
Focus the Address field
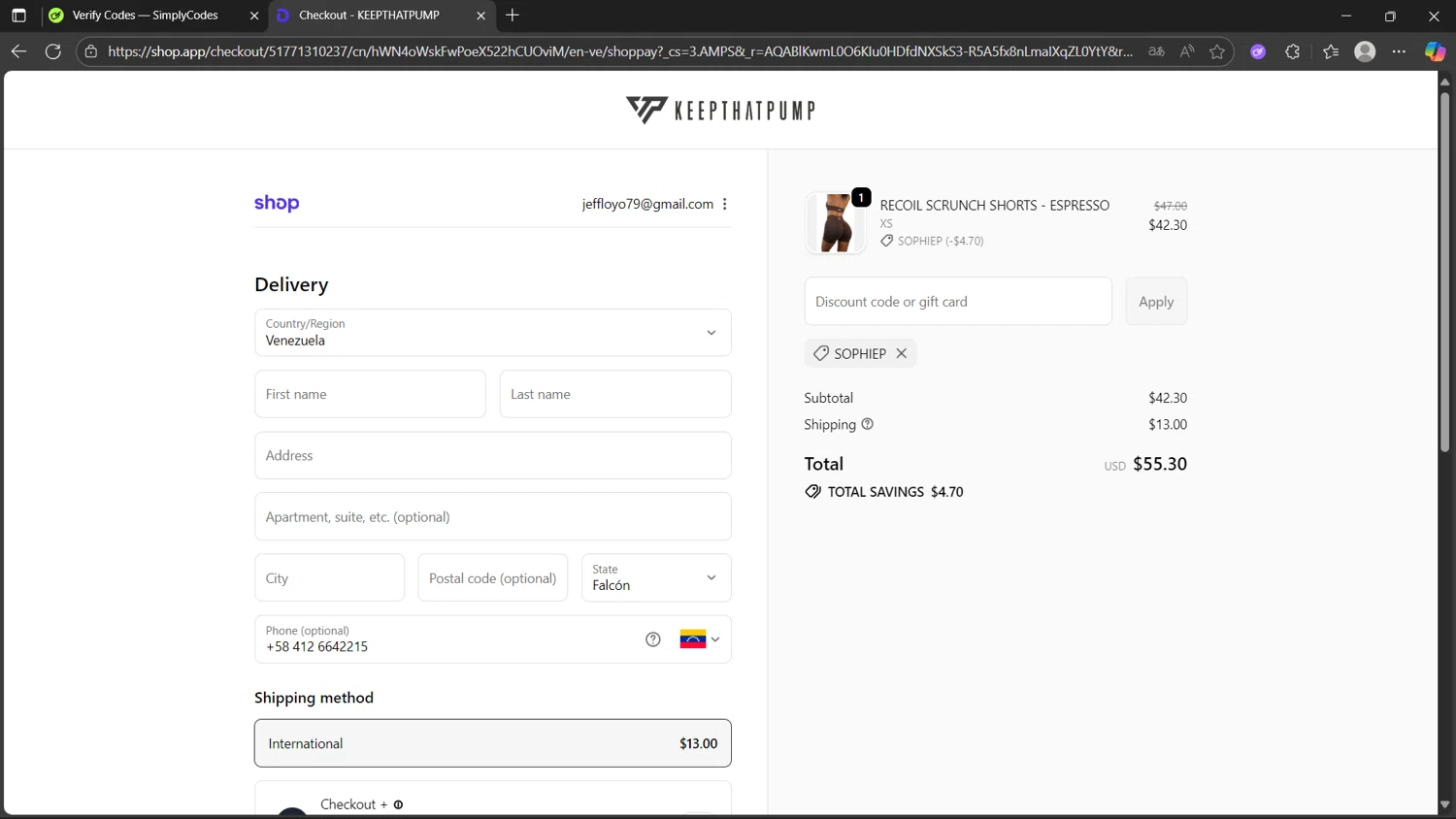coord(492,455)
